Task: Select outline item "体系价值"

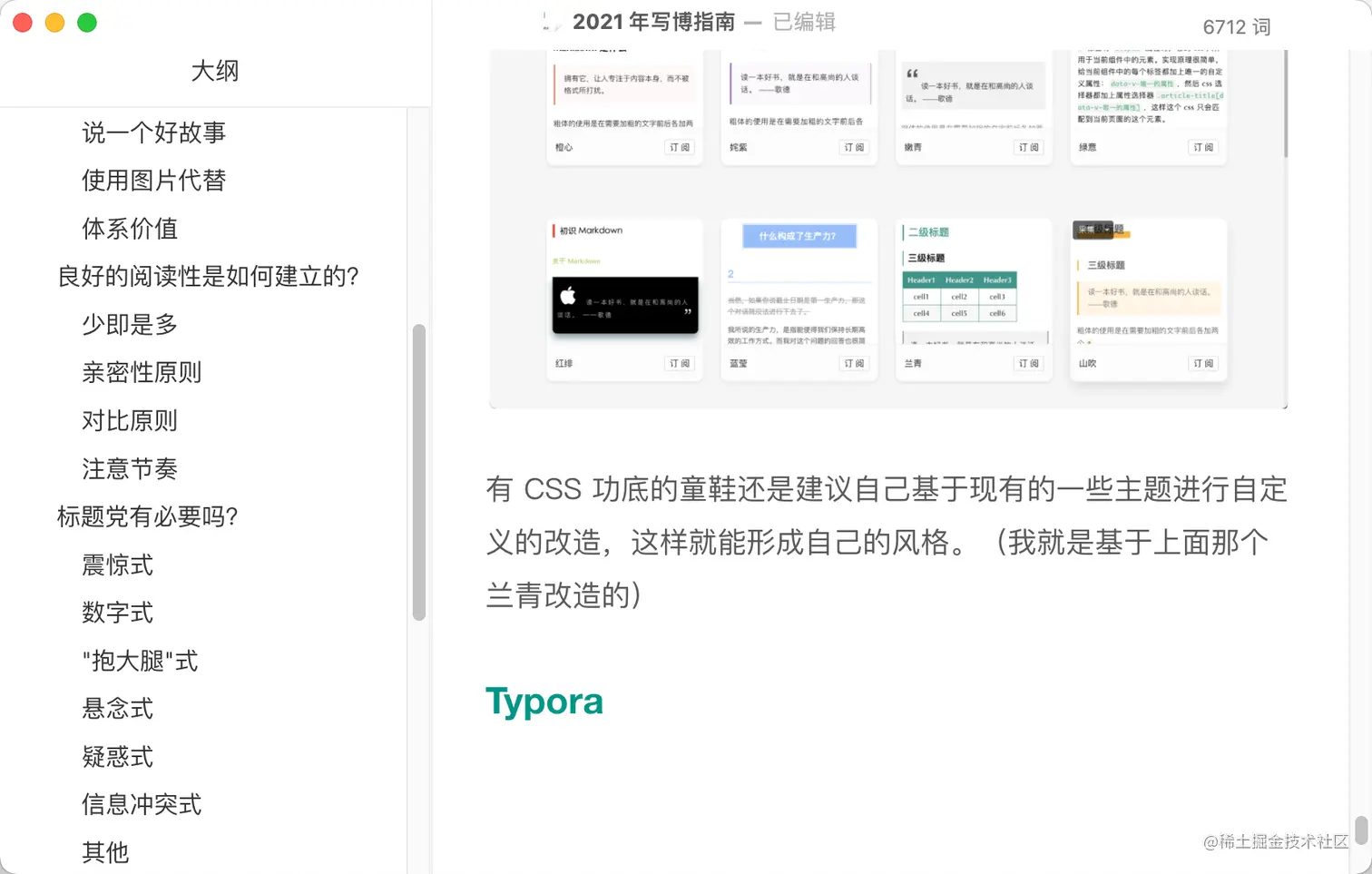Action: [130, 229]
